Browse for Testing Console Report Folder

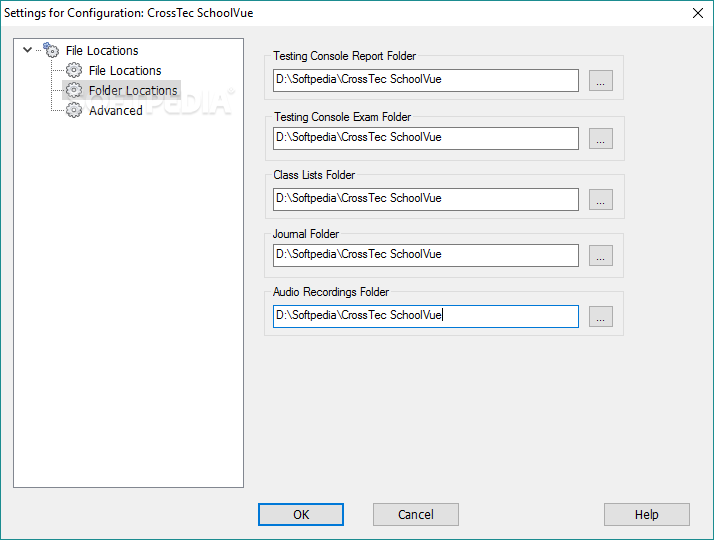tap(601, 81)
